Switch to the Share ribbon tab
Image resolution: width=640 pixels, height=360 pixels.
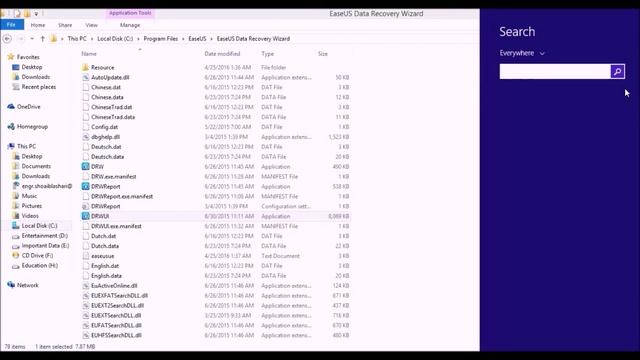coord(65,25)
